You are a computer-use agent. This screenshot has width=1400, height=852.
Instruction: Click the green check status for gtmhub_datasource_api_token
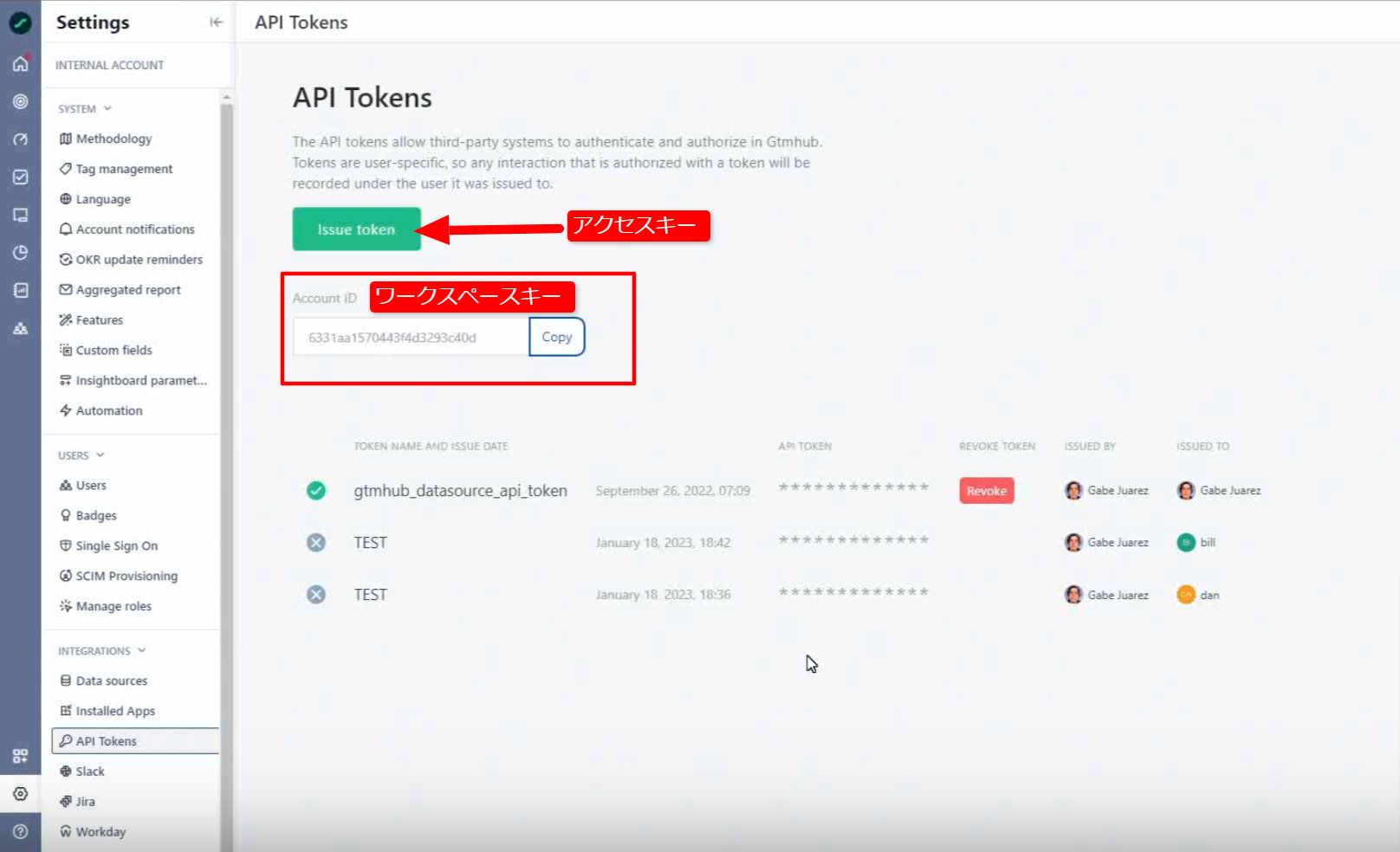(x=316, y=491)
